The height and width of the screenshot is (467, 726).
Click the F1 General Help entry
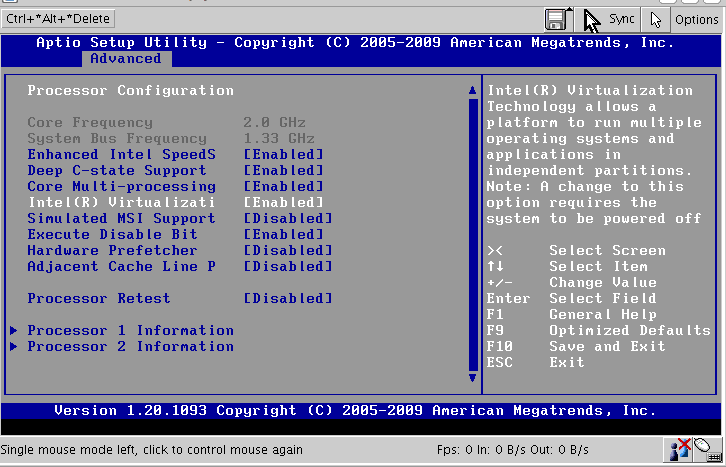point(571,314)
